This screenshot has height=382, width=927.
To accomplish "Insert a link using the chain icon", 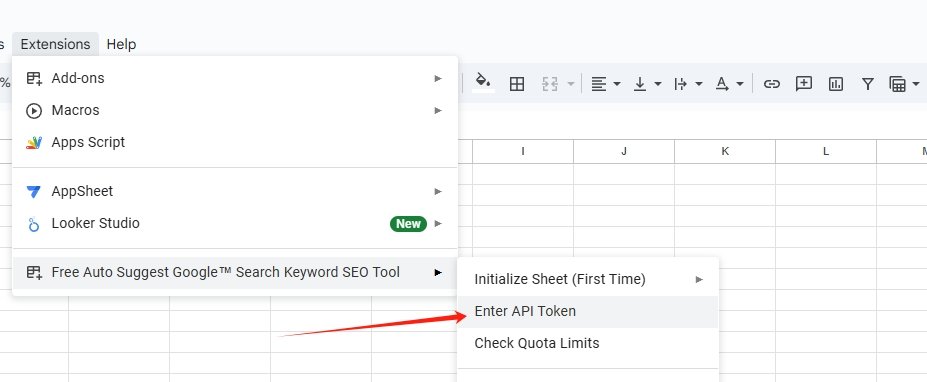I will (771, 84).
